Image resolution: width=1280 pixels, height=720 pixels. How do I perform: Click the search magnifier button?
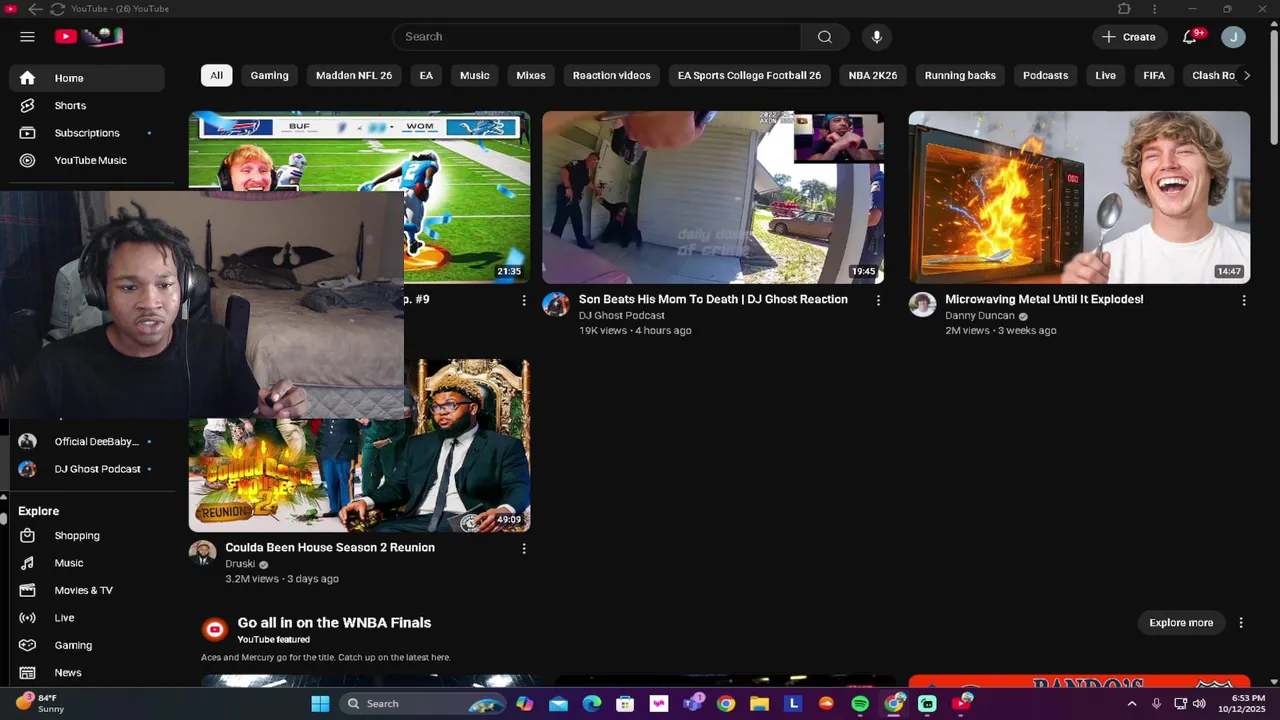pos(824,37)
